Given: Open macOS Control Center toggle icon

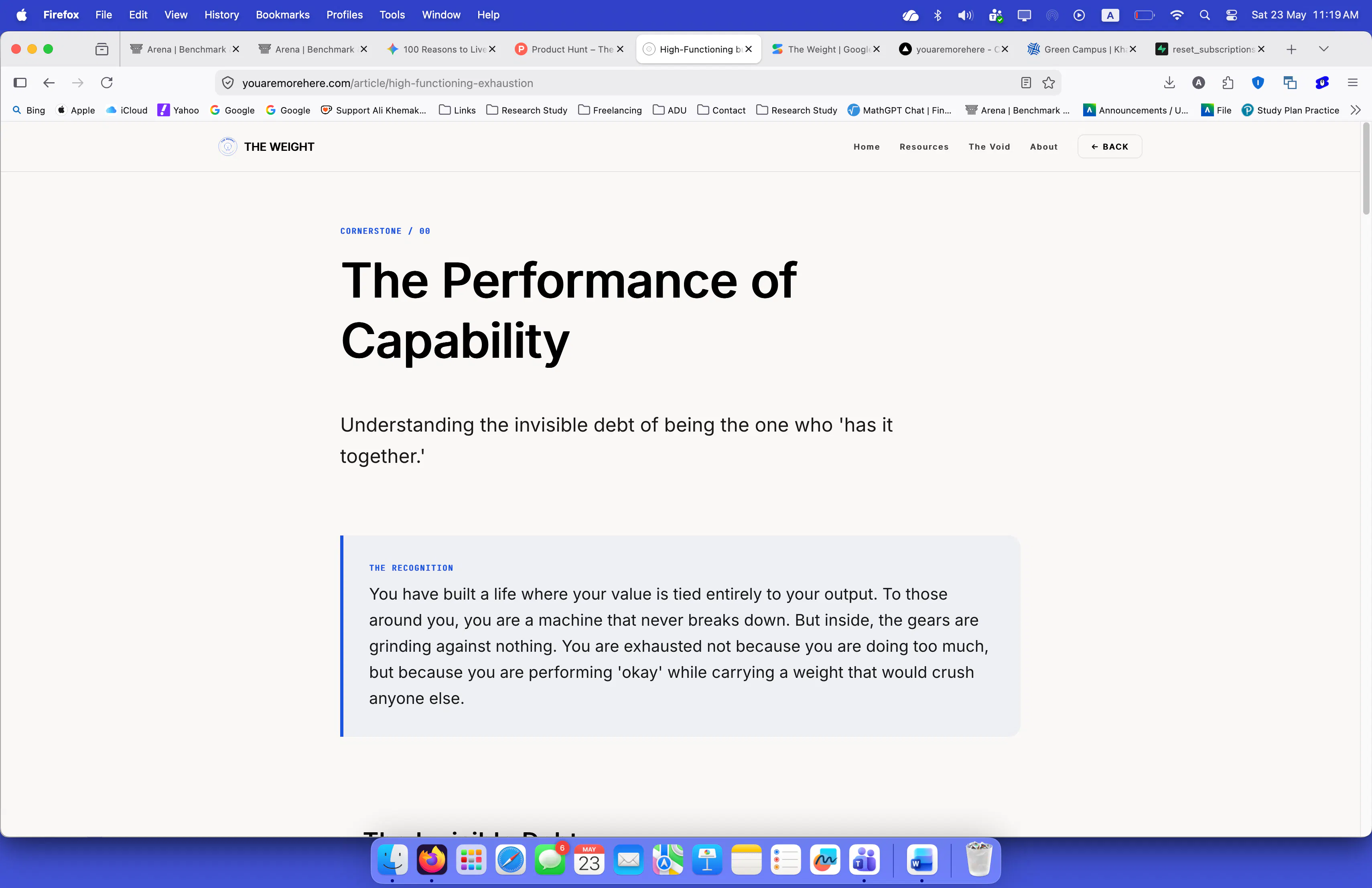Looking at the screenshot, I should (x=1231, y=15).
